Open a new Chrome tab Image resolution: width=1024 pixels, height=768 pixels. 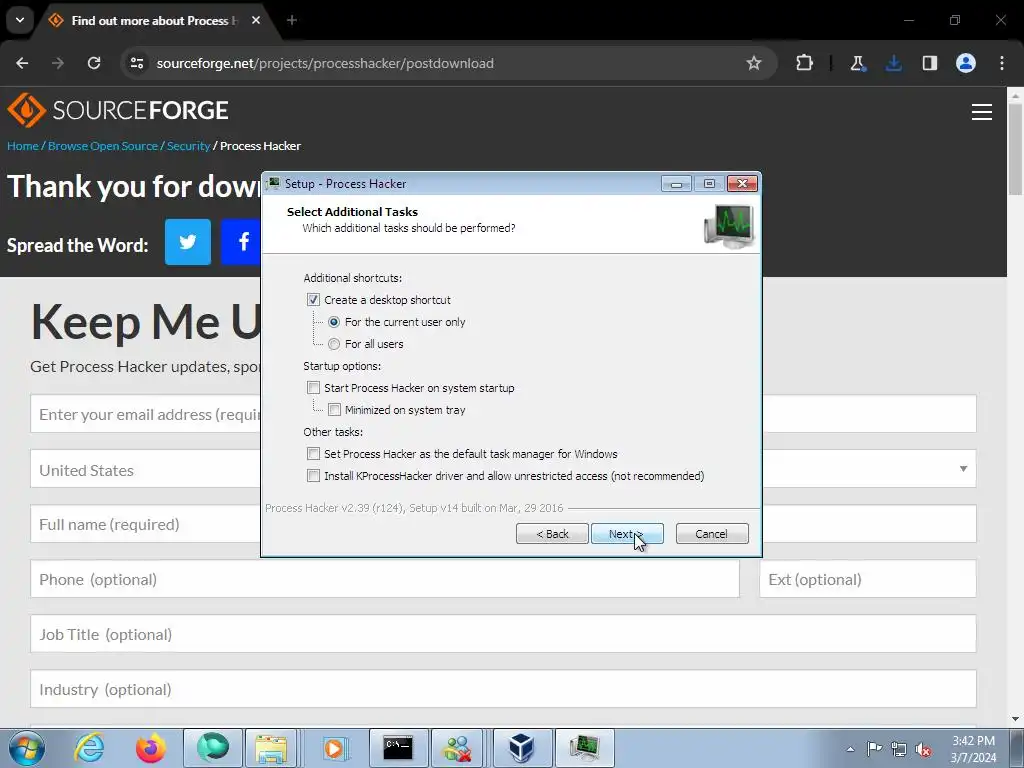click(x=292, y=20)
